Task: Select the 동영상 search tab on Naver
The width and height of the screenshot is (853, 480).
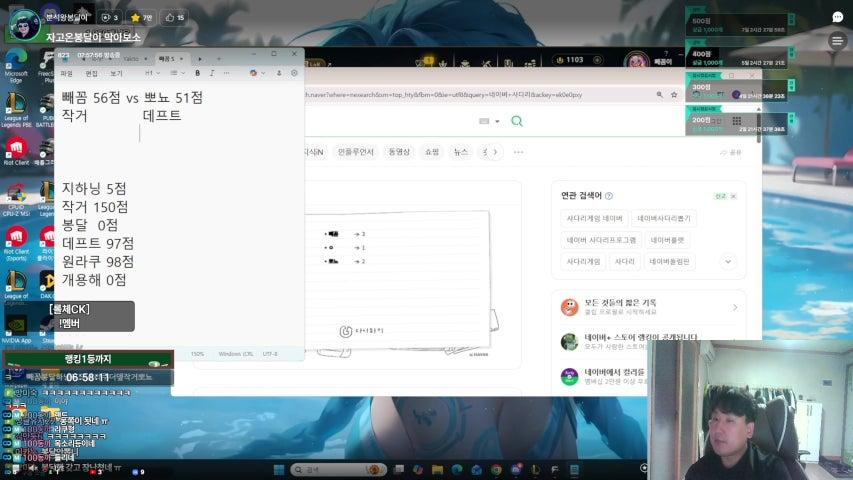Action: [399, 152]
